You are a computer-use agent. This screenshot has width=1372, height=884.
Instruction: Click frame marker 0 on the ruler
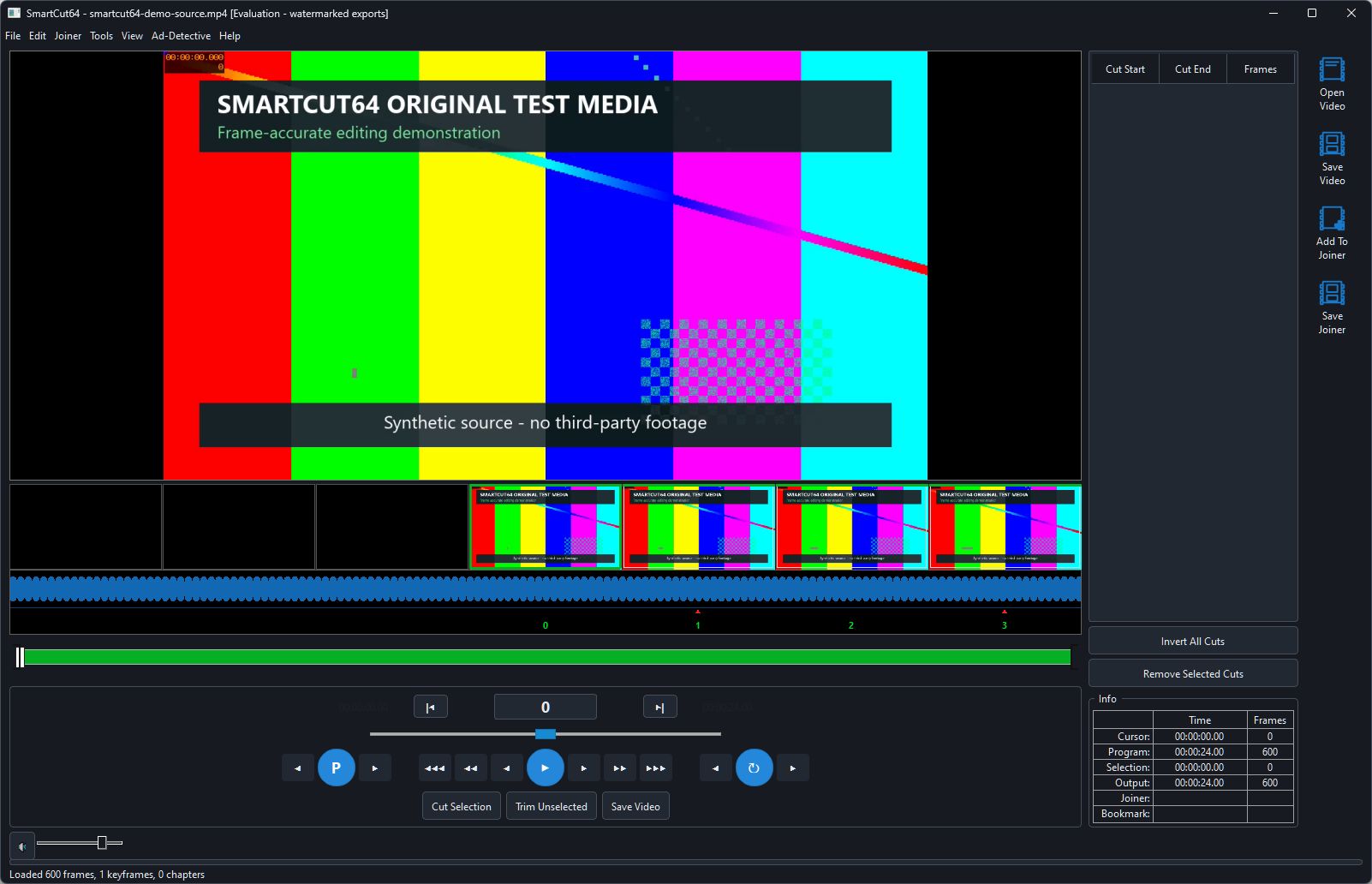click(546, 625)
